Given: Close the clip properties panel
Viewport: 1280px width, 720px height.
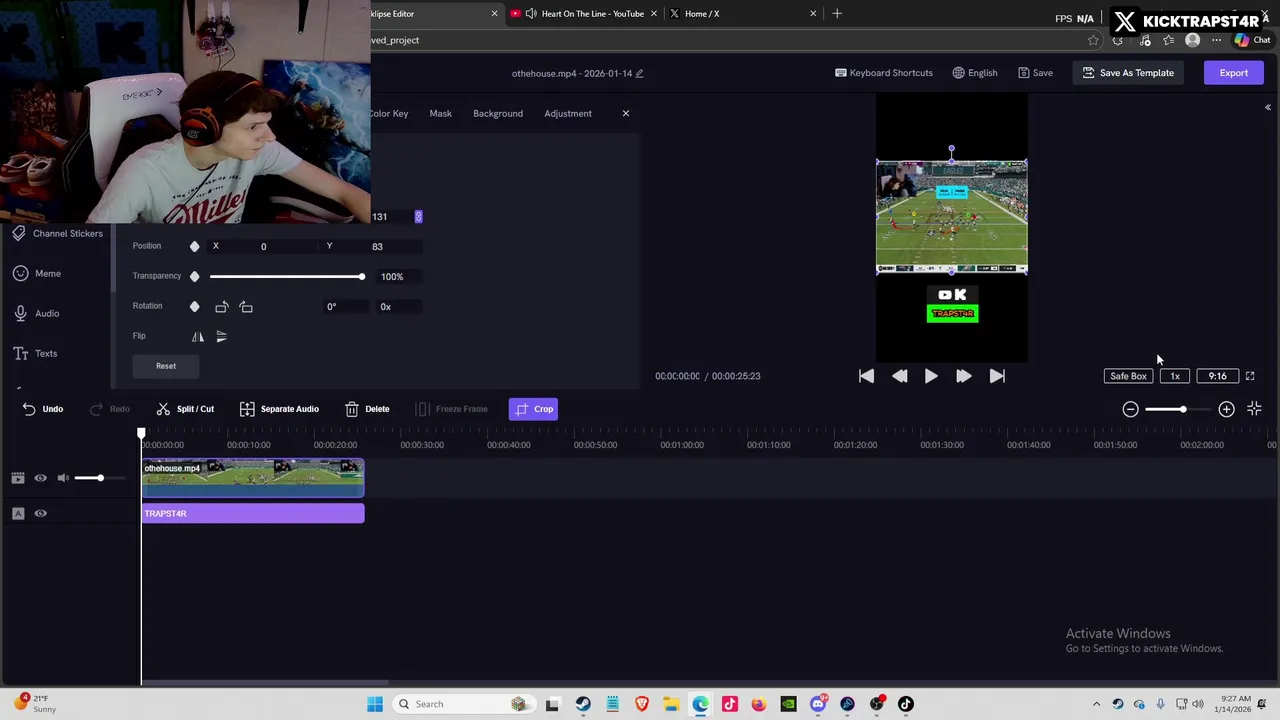Looking at the screenshot, I should point(626,113).
